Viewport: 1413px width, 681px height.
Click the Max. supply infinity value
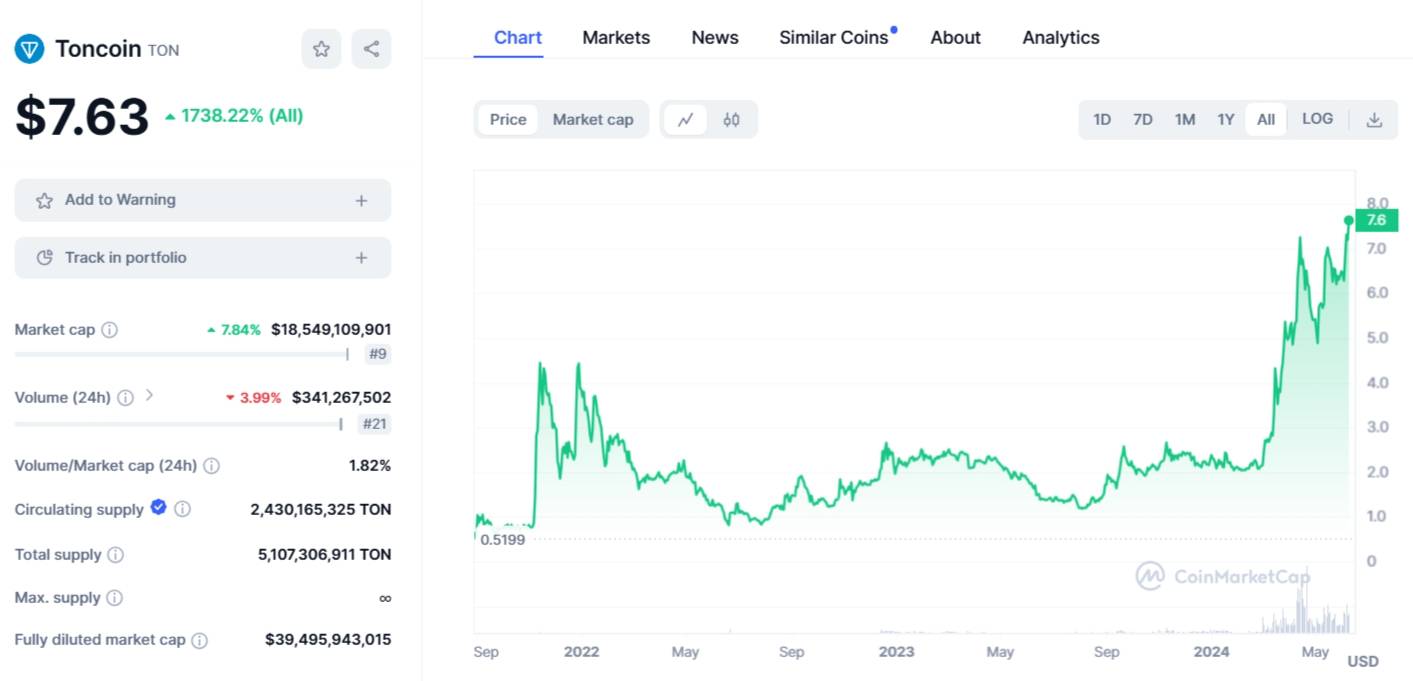385,598
